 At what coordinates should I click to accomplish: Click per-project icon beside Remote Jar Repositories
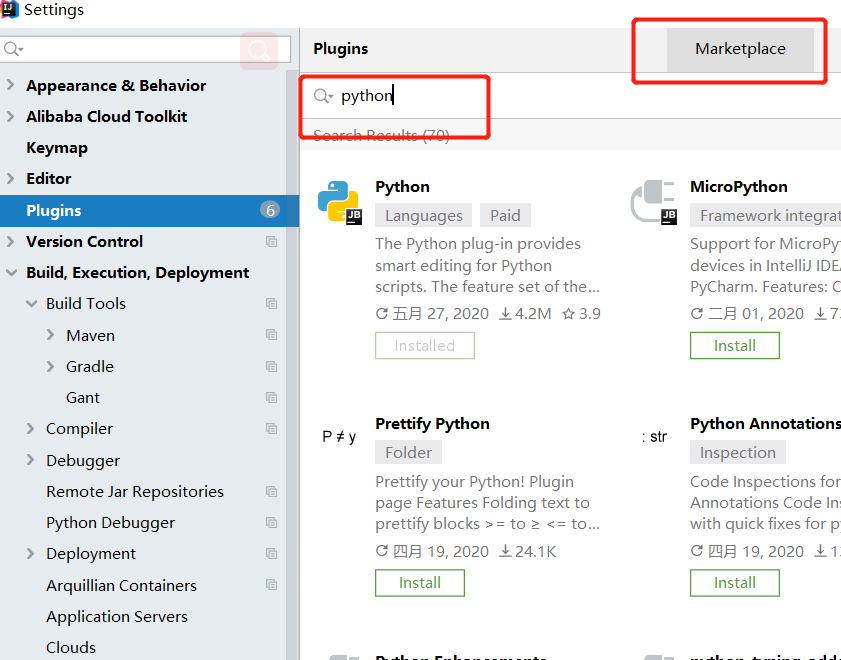pos(271,492)
